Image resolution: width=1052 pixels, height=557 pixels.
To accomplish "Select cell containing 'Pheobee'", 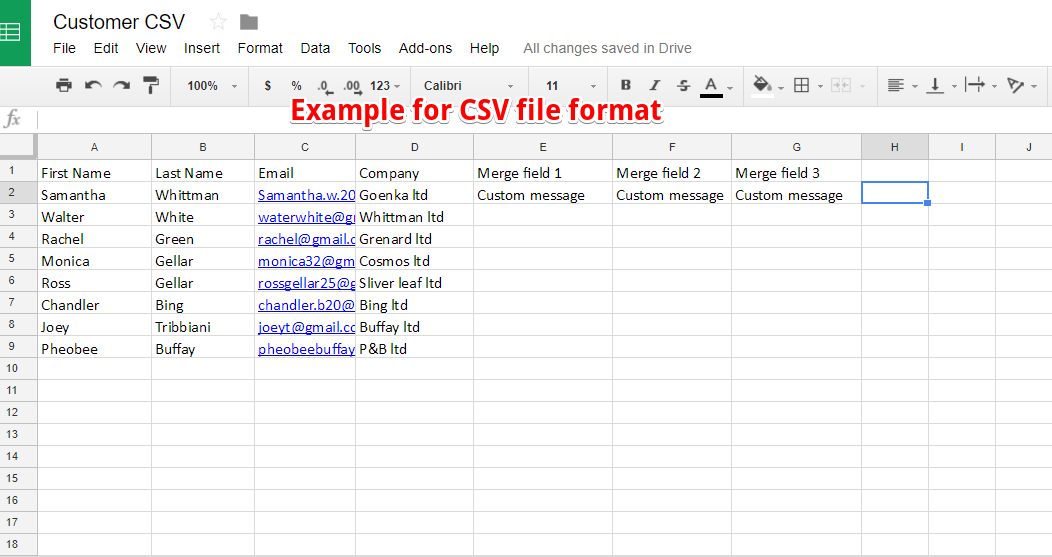I will 95,348.
